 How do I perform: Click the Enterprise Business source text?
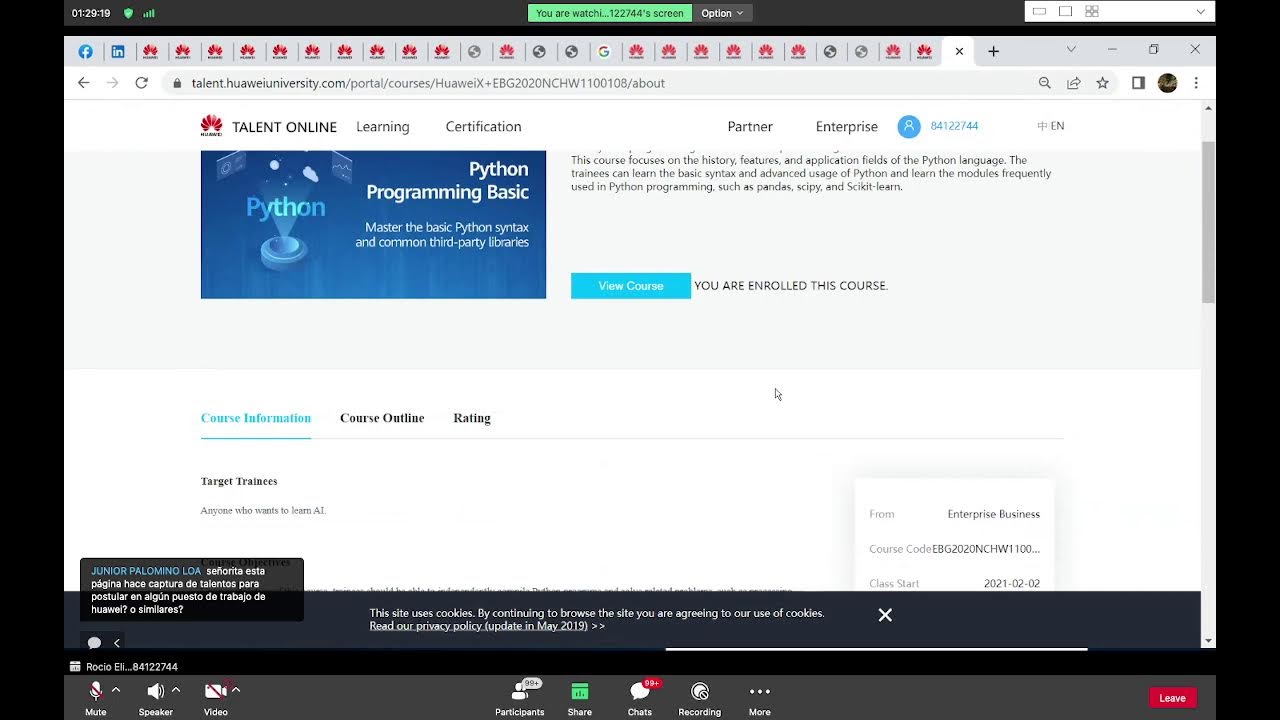pyautogui.click(x=994, y=514)
